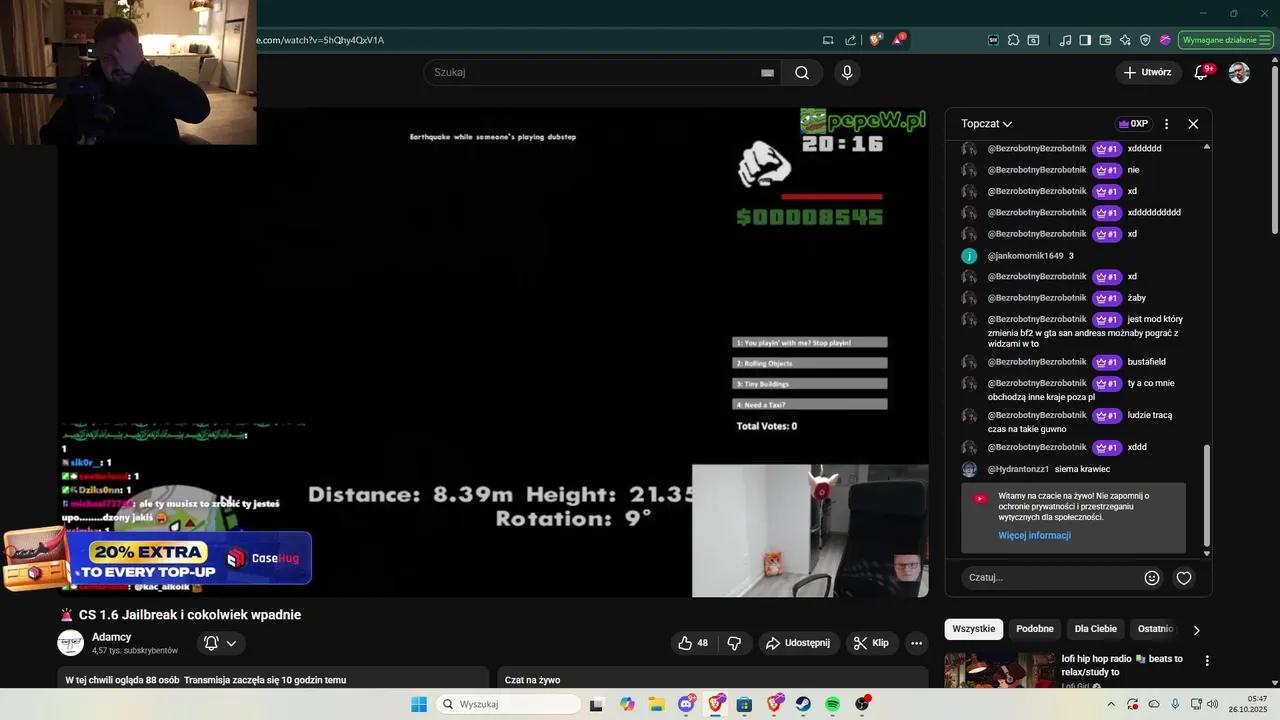The image size is (1280, 720).
Task: Like the video with thumbs up
Action: pos(693,643)
